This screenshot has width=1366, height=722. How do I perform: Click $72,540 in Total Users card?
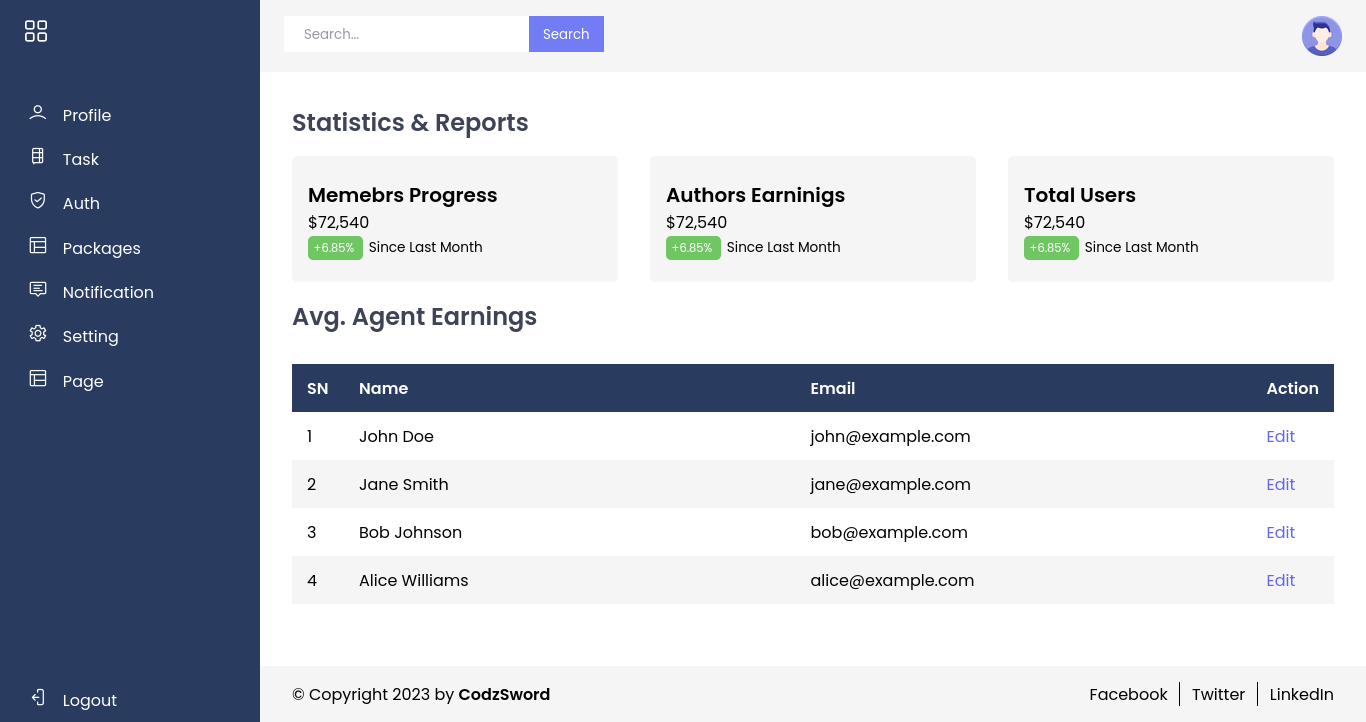pos(1054,222)
